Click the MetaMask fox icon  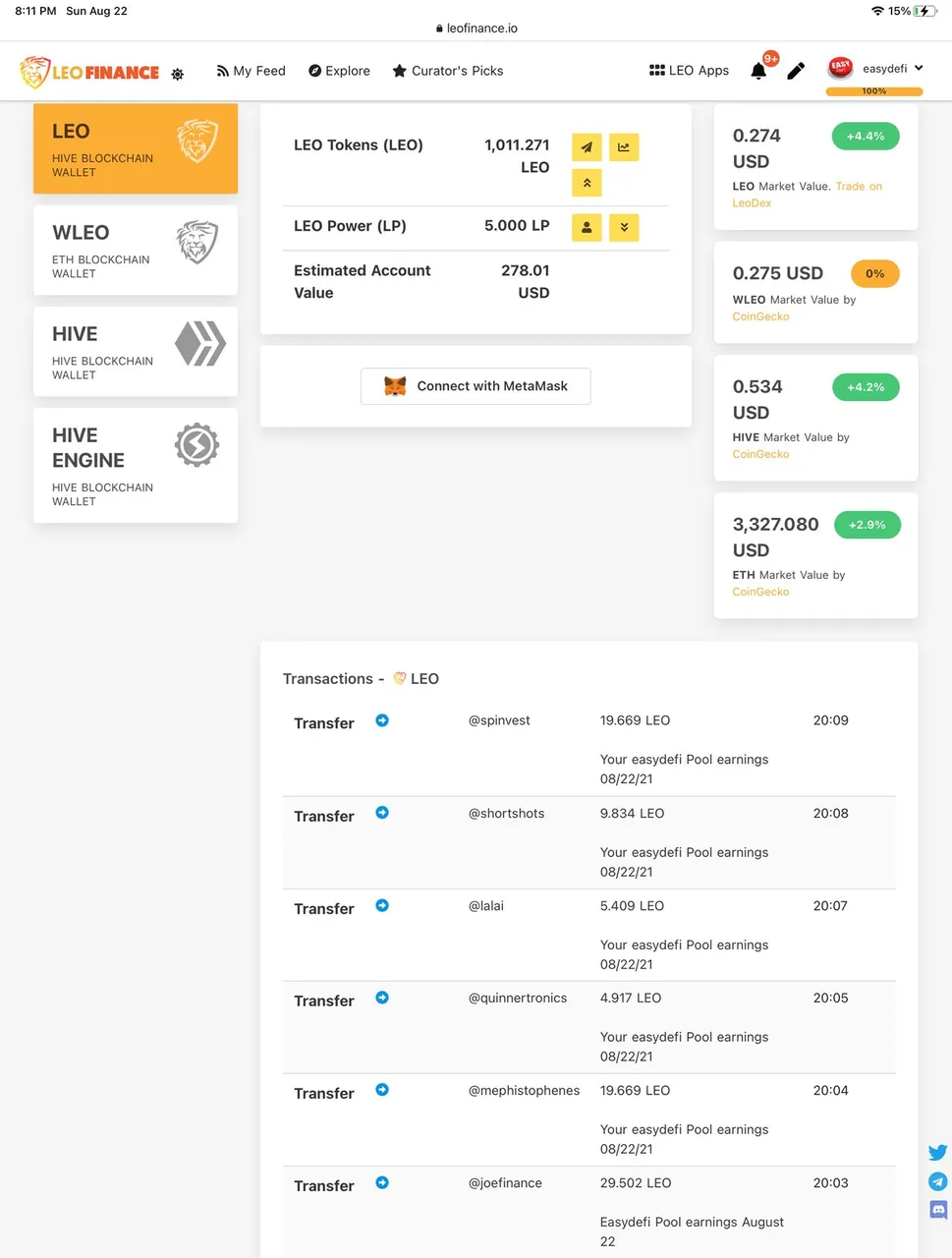click(395, 386)
